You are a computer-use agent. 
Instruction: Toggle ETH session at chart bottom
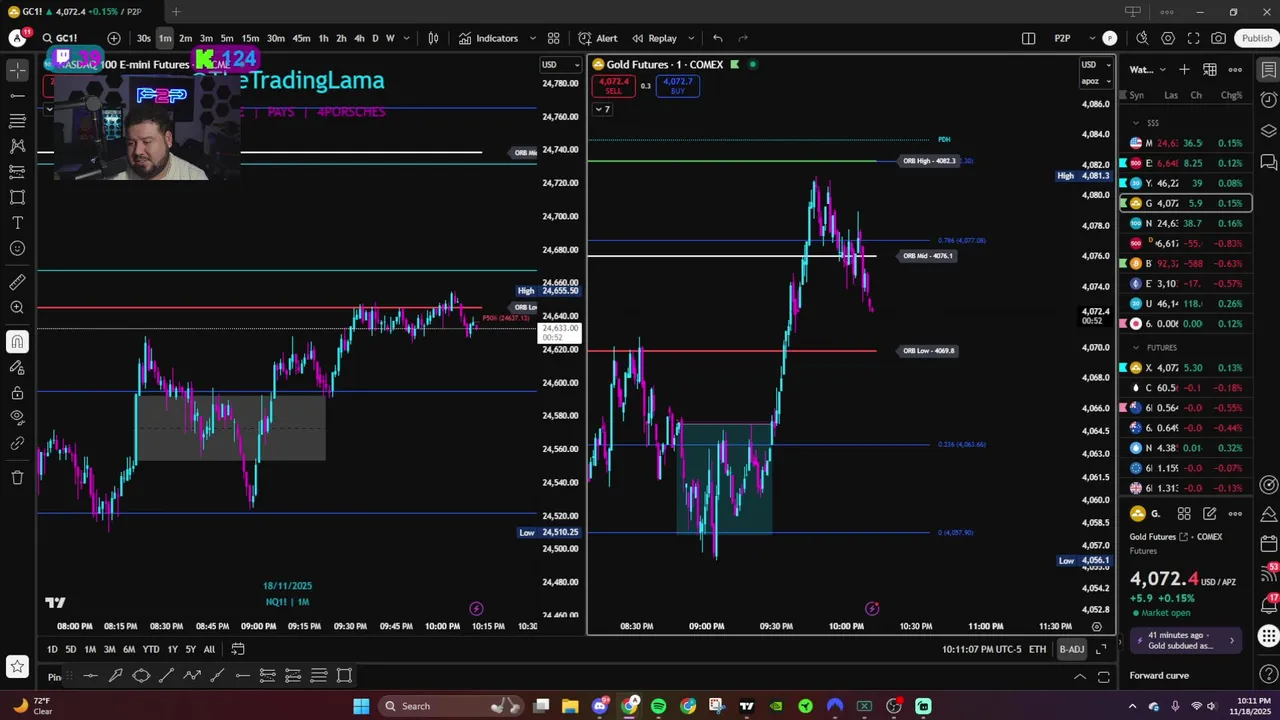click(x=1038, y=649)
